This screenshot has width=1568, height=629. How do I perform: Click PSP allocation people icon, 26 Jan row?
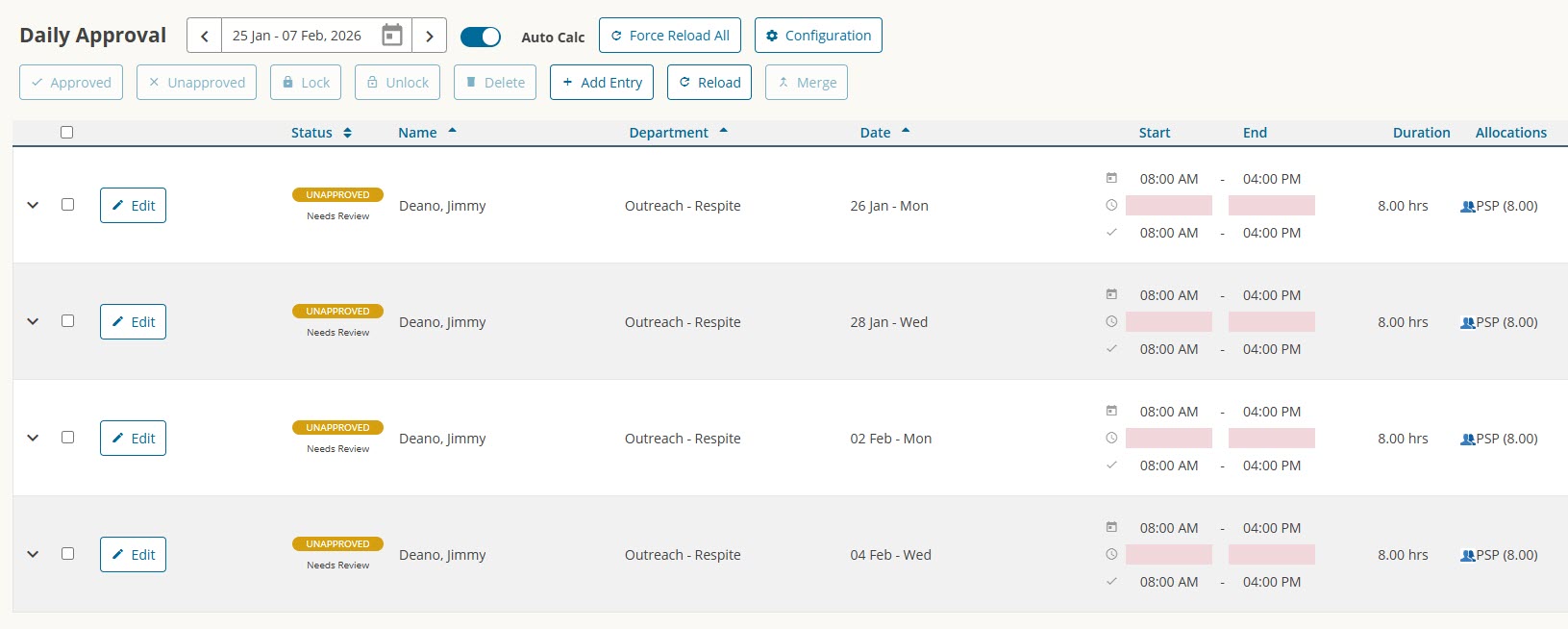point(1467,206)
